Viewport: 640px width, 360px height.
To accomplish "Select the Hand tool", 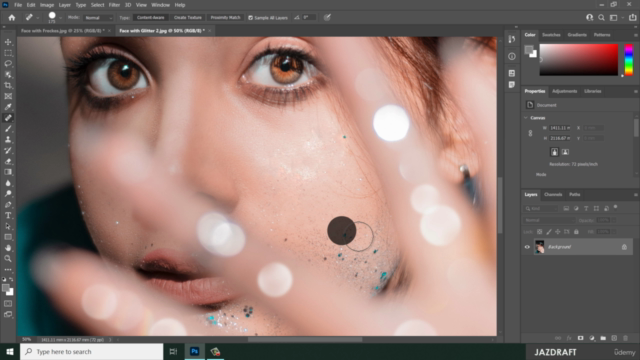I will [x=8, y=248].
